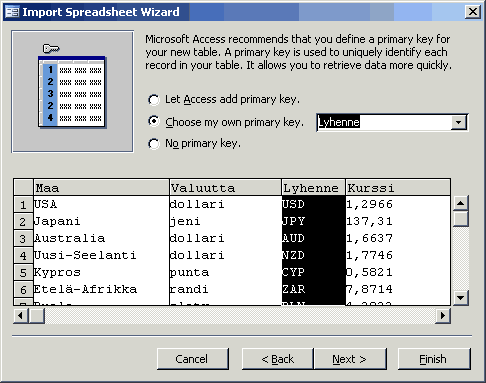Click the 1,7746 rate cell
Screen dimensions: 486x383
tap(398, 255)
